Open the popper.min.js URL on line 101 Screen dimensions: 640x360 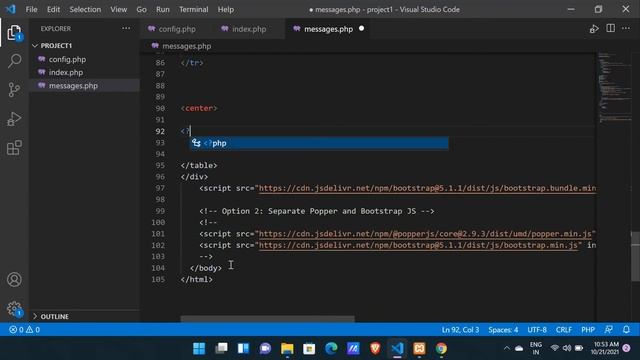click(425, 234)
